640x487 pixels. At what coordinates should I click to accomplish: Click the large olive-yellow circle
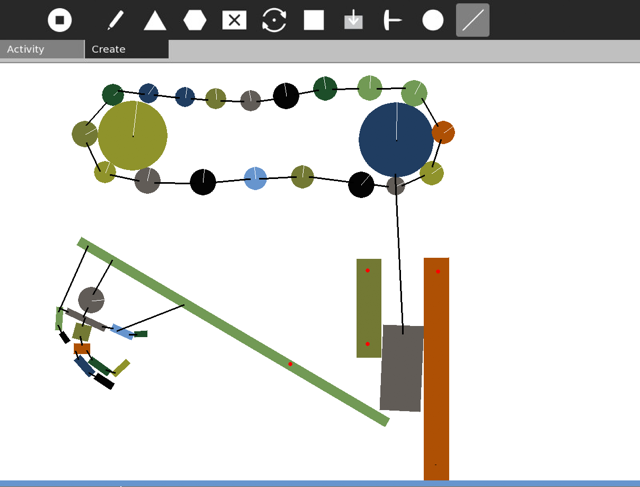132,136
